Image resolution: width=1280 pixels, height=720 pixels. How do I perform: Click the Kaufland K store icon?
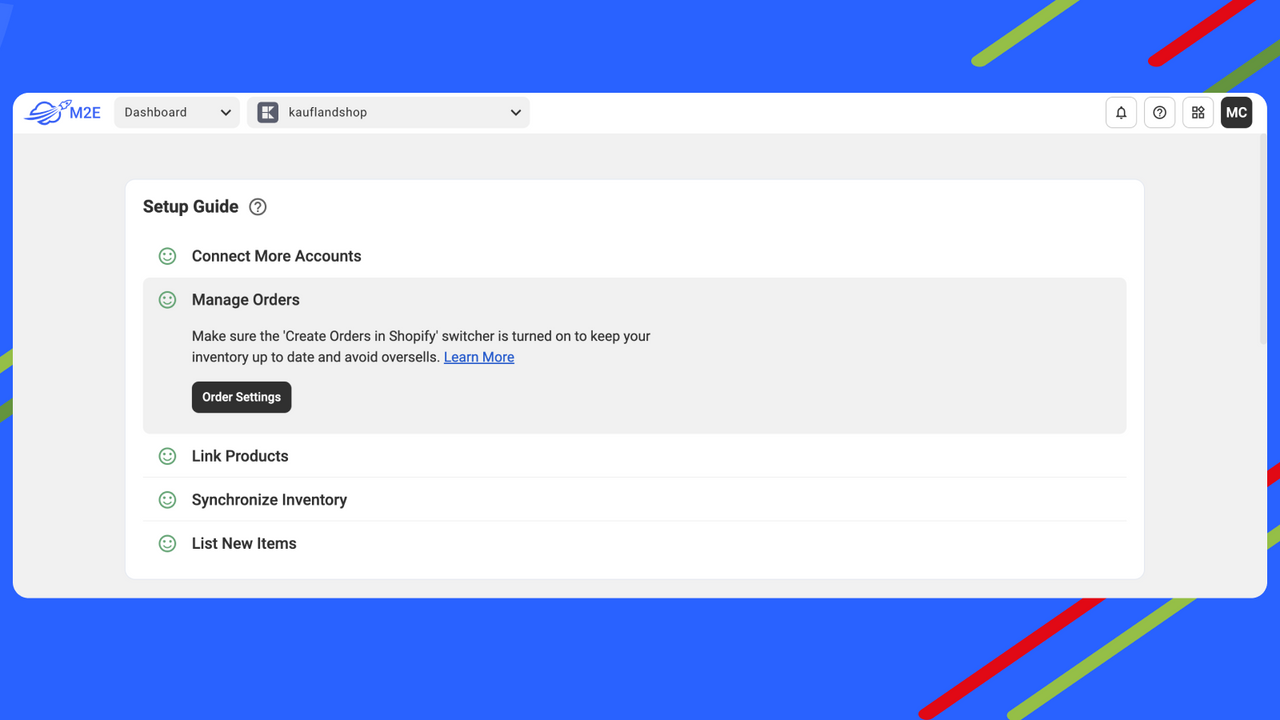point(268,113)
